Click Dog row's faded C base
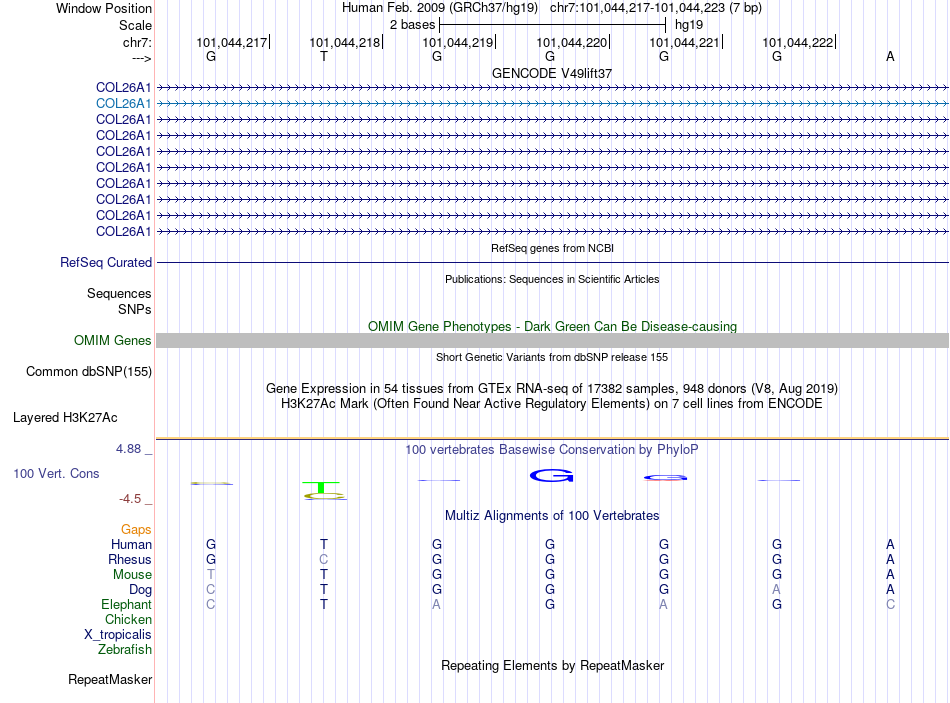 point(210,590)
